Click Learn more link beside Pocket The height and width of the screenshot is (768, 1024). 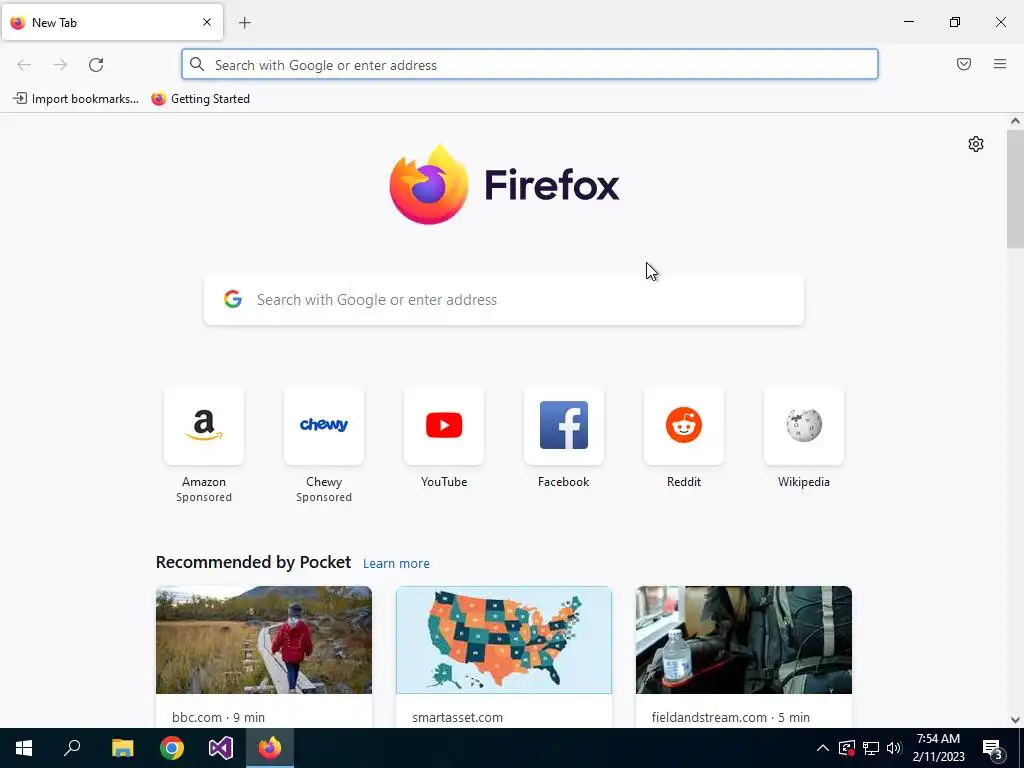[396, 564]
